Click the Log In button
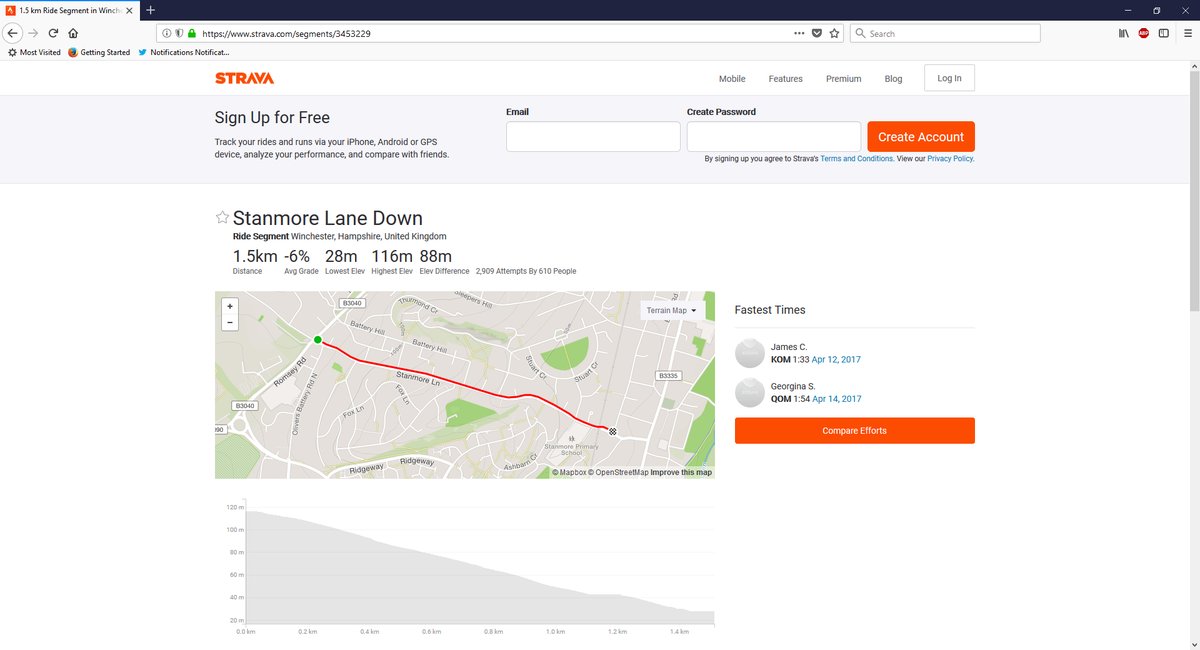1200x650 pixels. (x=949, y=78)
